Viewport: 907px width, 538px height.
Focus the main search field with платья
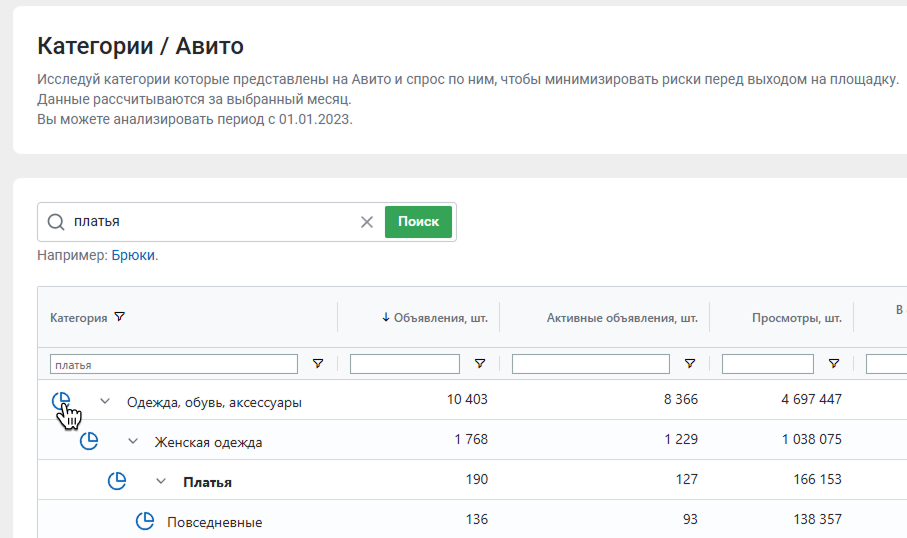tap(212, 222)
